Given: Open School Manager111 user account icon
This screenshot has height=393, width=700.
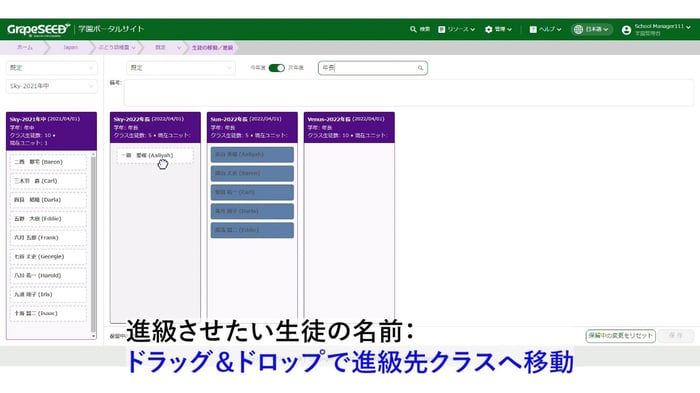Looking at the screenshot, I should [626, 29].
